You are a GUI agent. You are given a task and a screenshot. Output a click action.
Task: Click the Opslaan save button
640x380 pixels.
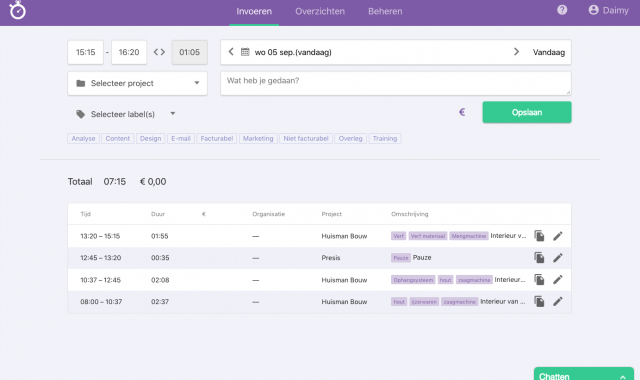point(527,112)
